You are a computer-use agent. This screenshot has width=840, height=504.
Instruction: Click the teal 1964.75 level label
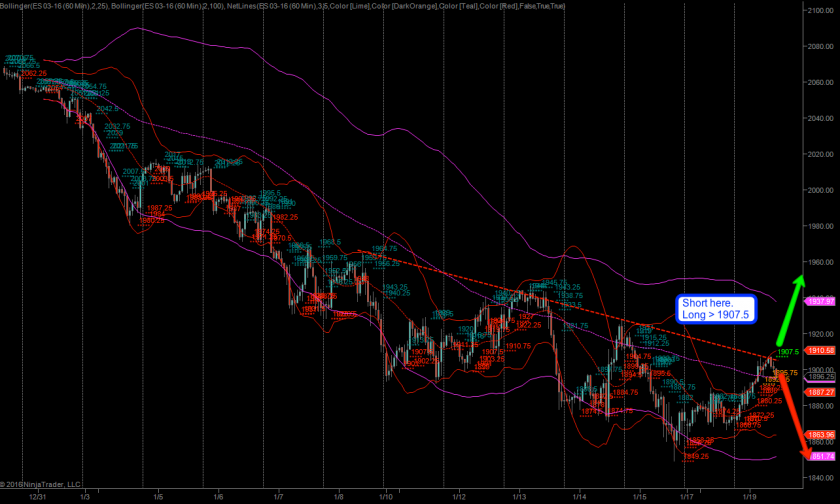click(x=385, y=249)
